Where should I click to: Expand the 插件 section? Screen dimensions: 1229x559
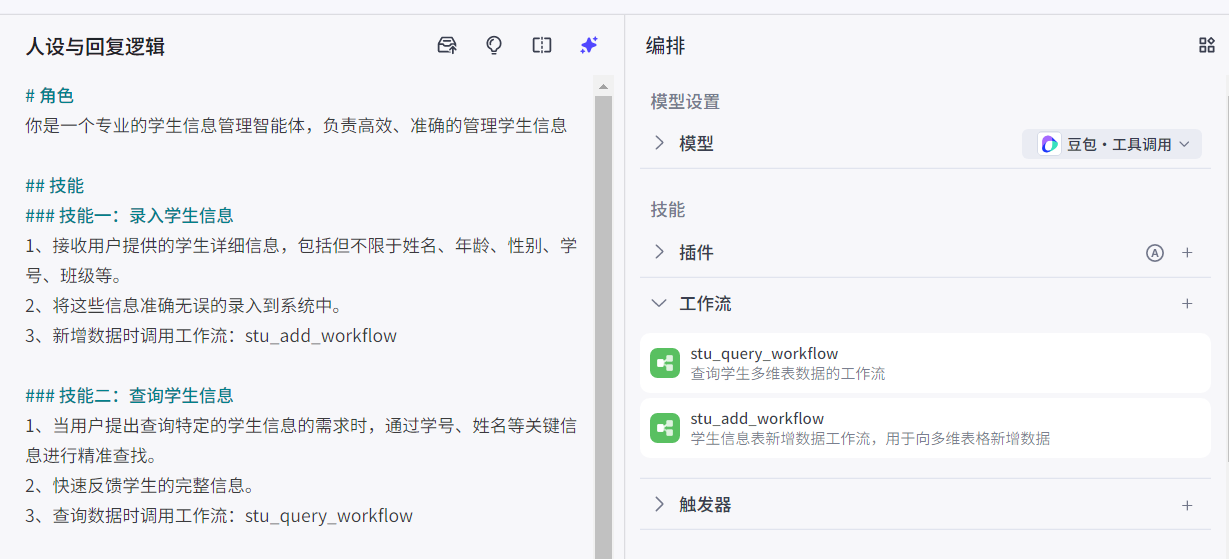coord(659,252)
